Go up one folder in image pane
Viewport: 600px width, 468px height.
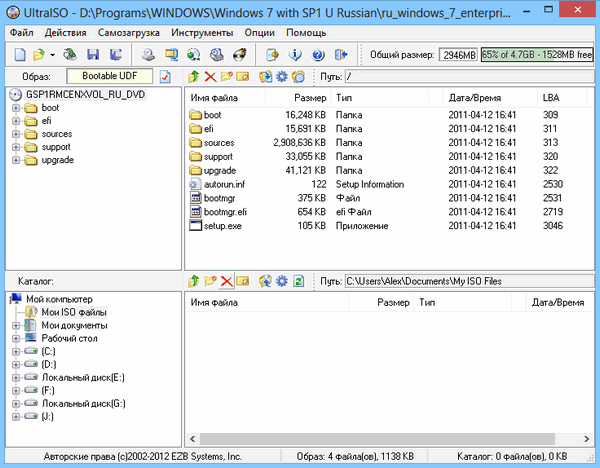coord(193,76)
